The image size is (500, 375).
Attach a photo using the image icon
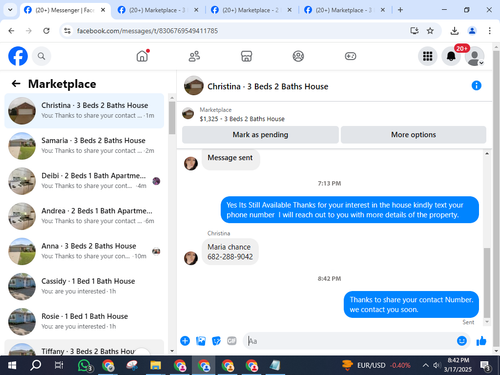[x=201, y=341]
